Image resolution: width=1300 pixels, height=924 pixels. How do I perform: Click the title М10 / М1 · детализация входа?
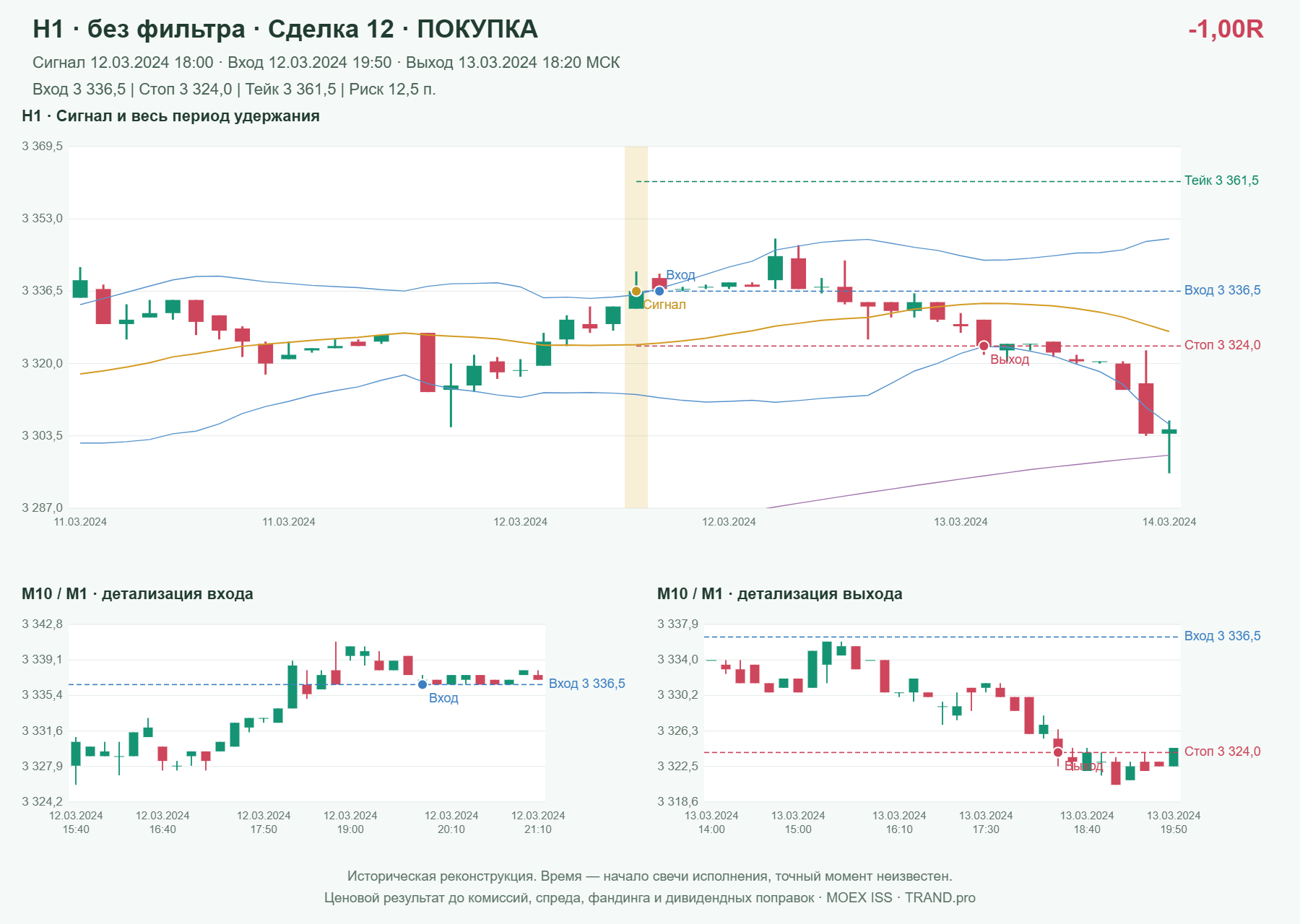point(137,594)
